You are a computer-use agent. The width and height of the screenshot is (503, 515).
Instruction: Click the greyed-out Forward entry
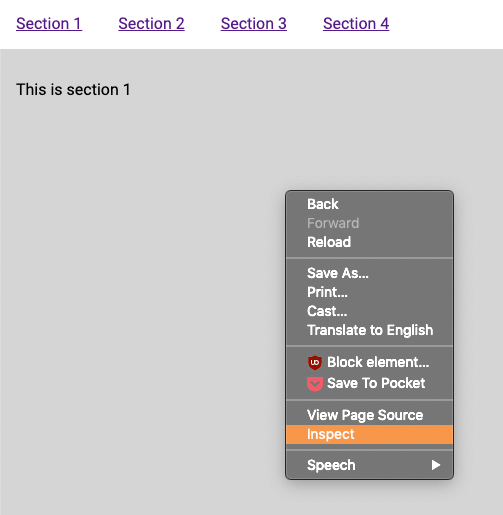pos(369,223)
